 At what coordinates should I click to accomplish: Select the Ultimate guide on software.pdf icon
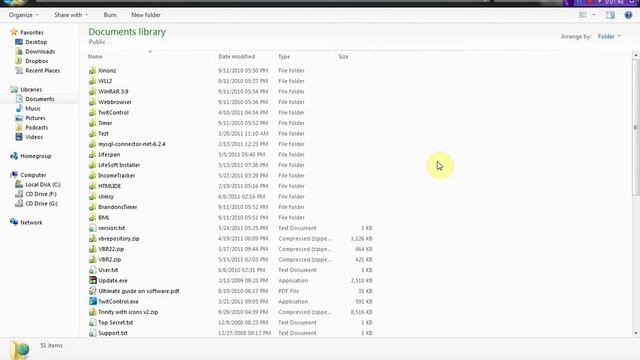pyautogui.click(x=93, y=291)
